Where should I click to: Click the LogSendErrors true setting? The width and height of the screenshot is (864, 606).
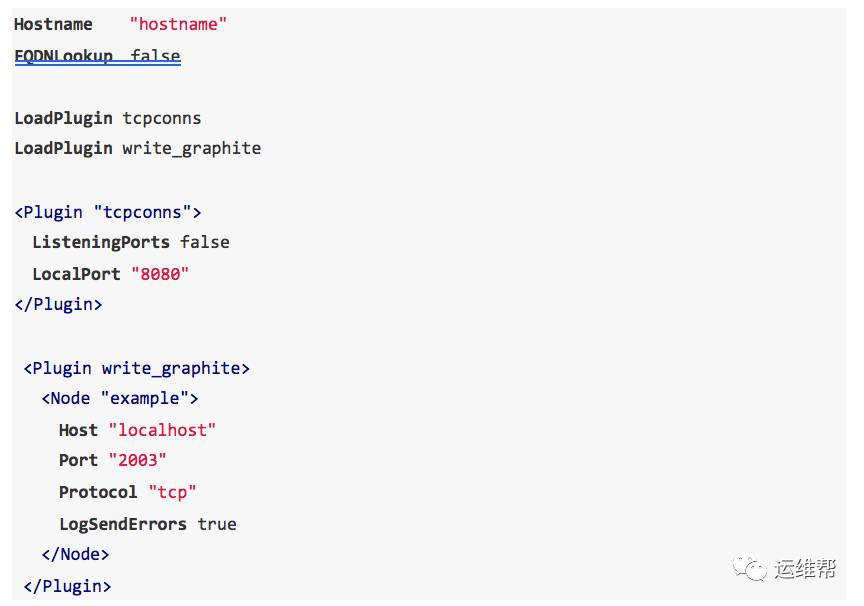point(148,524)
